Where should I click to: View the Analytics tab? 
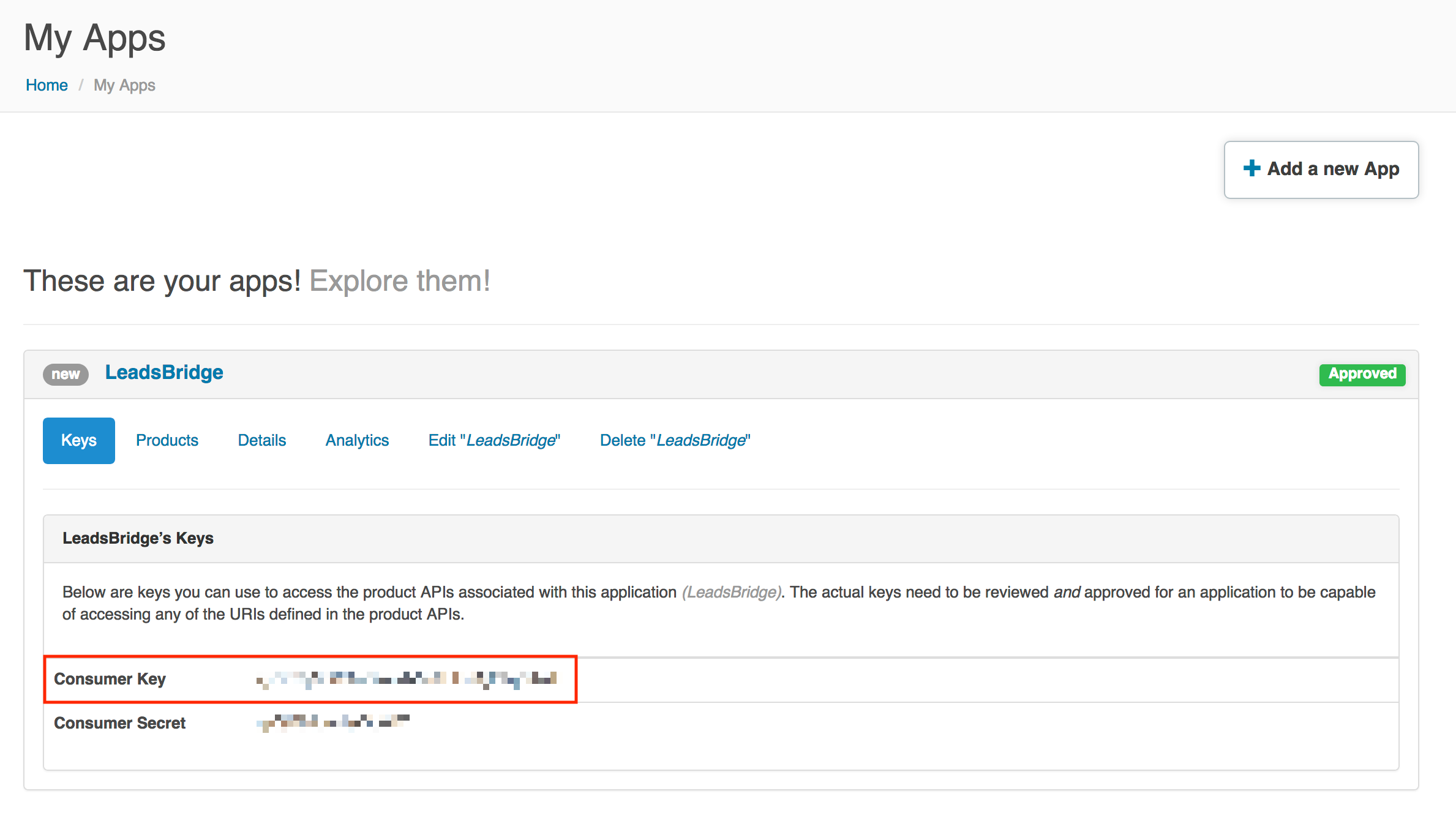(x=357, y=440)
